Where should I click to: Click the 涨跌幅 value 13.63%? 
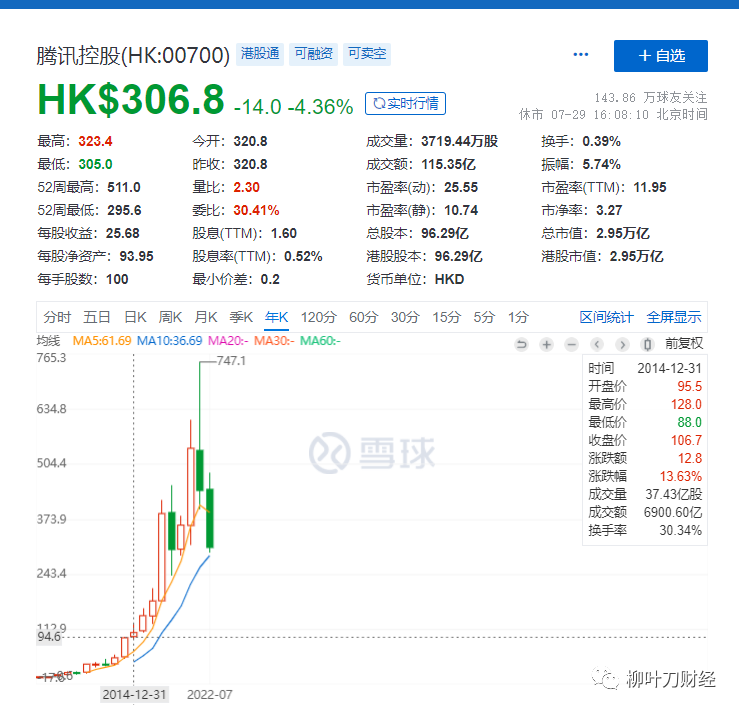click(x=681, y=476)
